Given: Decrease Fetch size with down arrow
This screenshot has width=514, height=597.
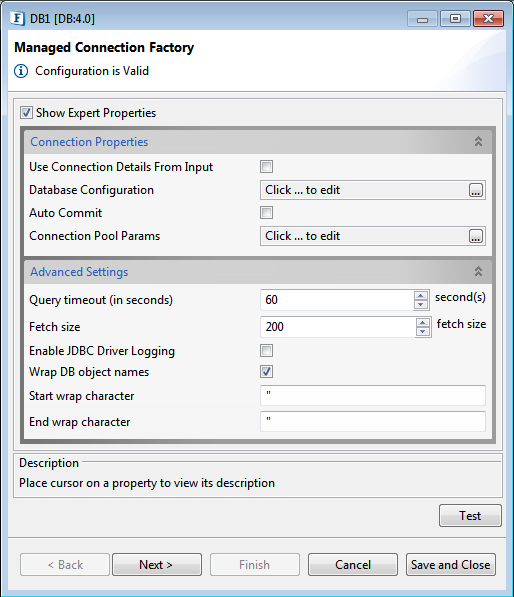Looking at the screenshot, I should click(422, 331).
